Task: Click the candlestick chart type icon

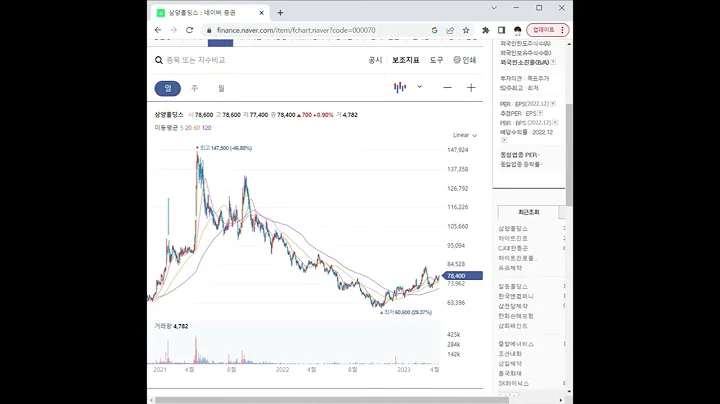Action: tap(400, 87)
